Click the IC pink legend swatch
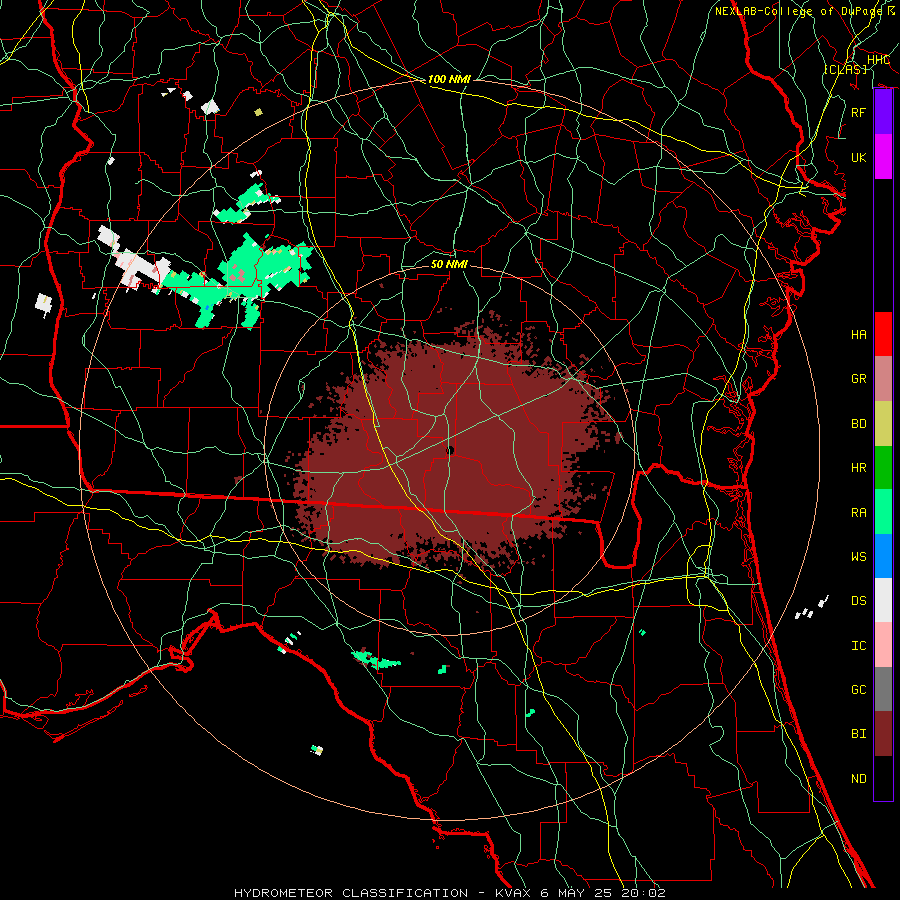900x900 pixels. coord(883,645)
